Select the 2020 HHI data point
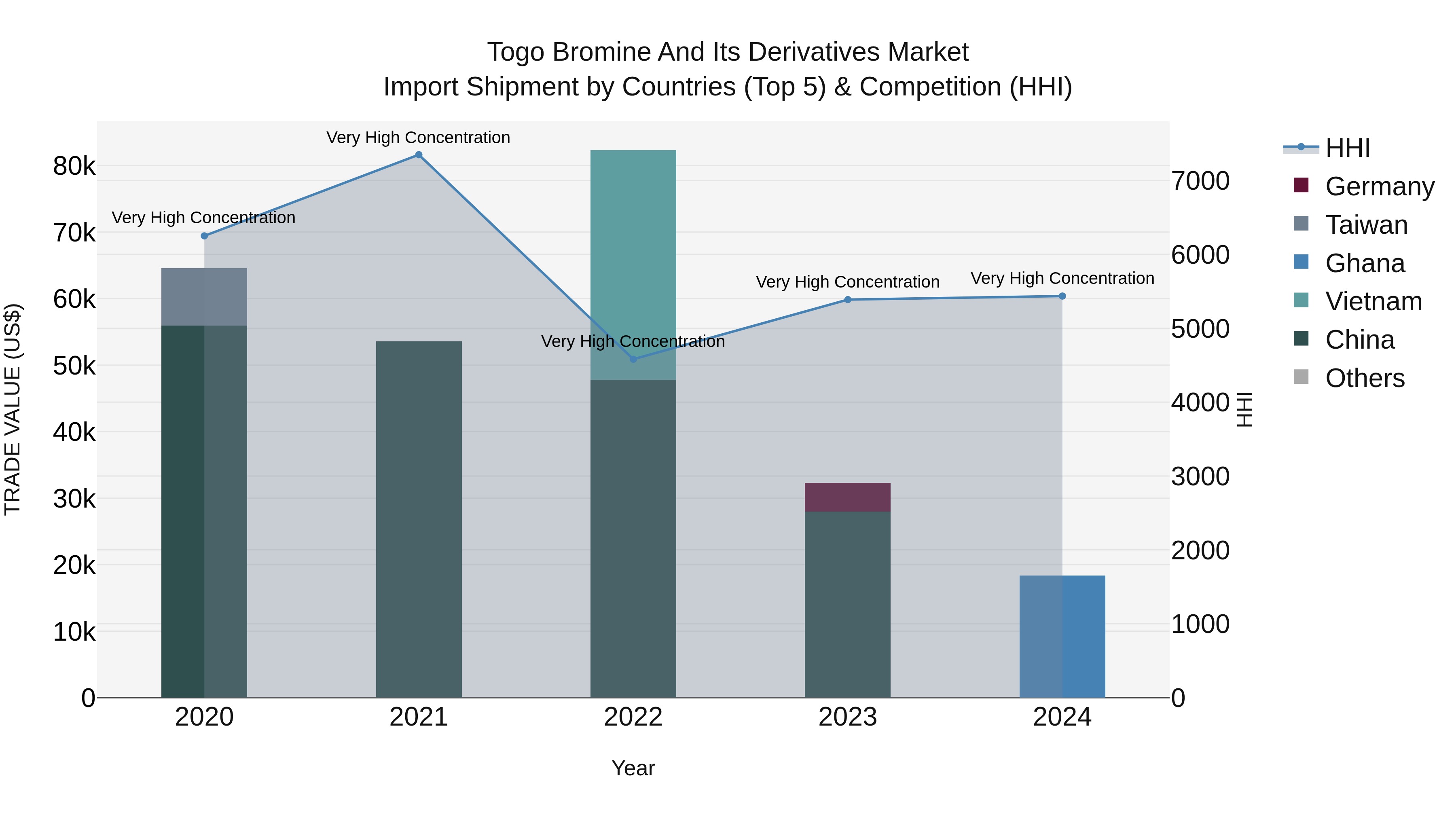The width and height of the screenshot is (1456, 819). (x=204, y=236)
